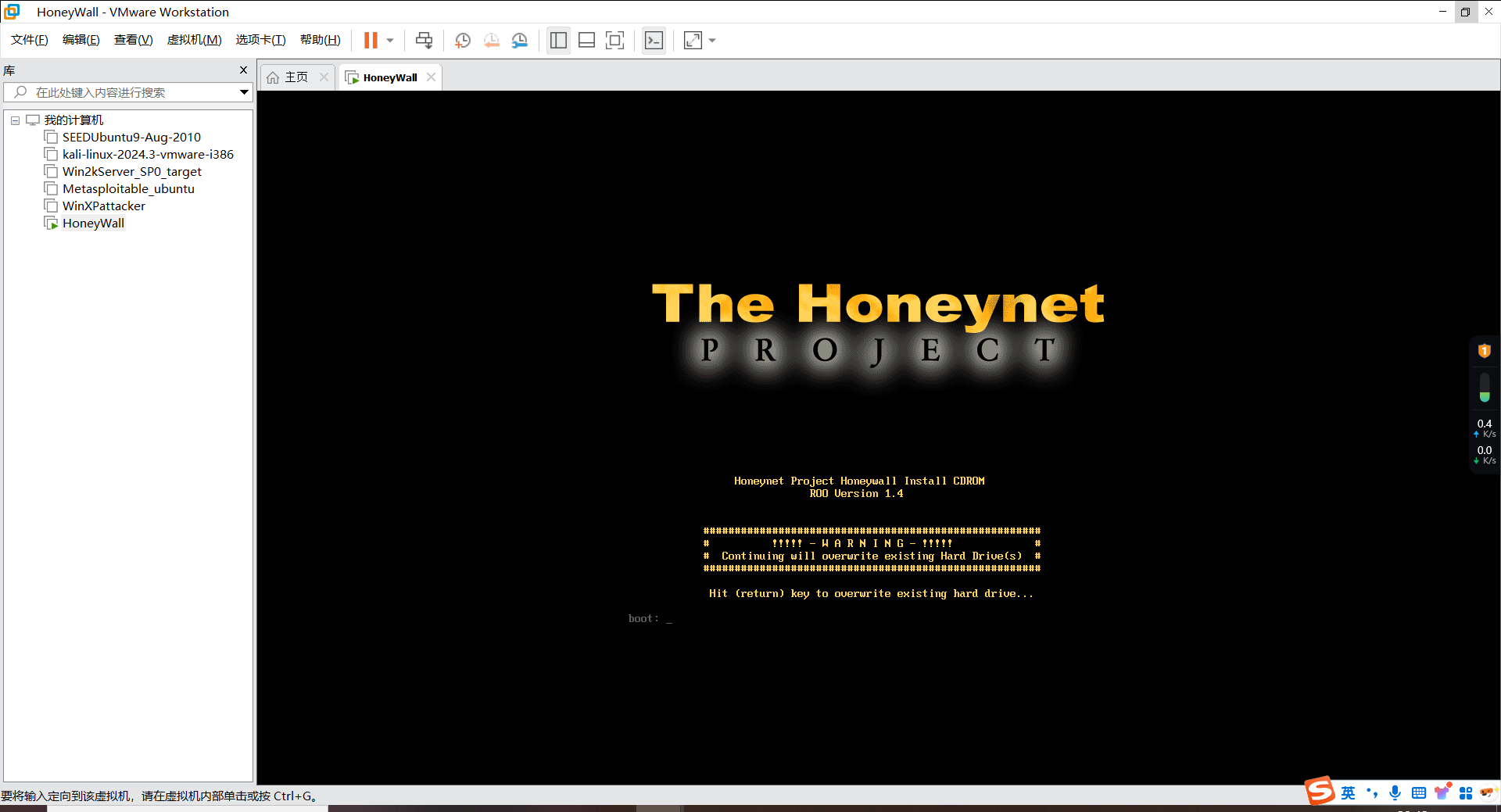Toggle the console view terminal icon

pos(654,40)
